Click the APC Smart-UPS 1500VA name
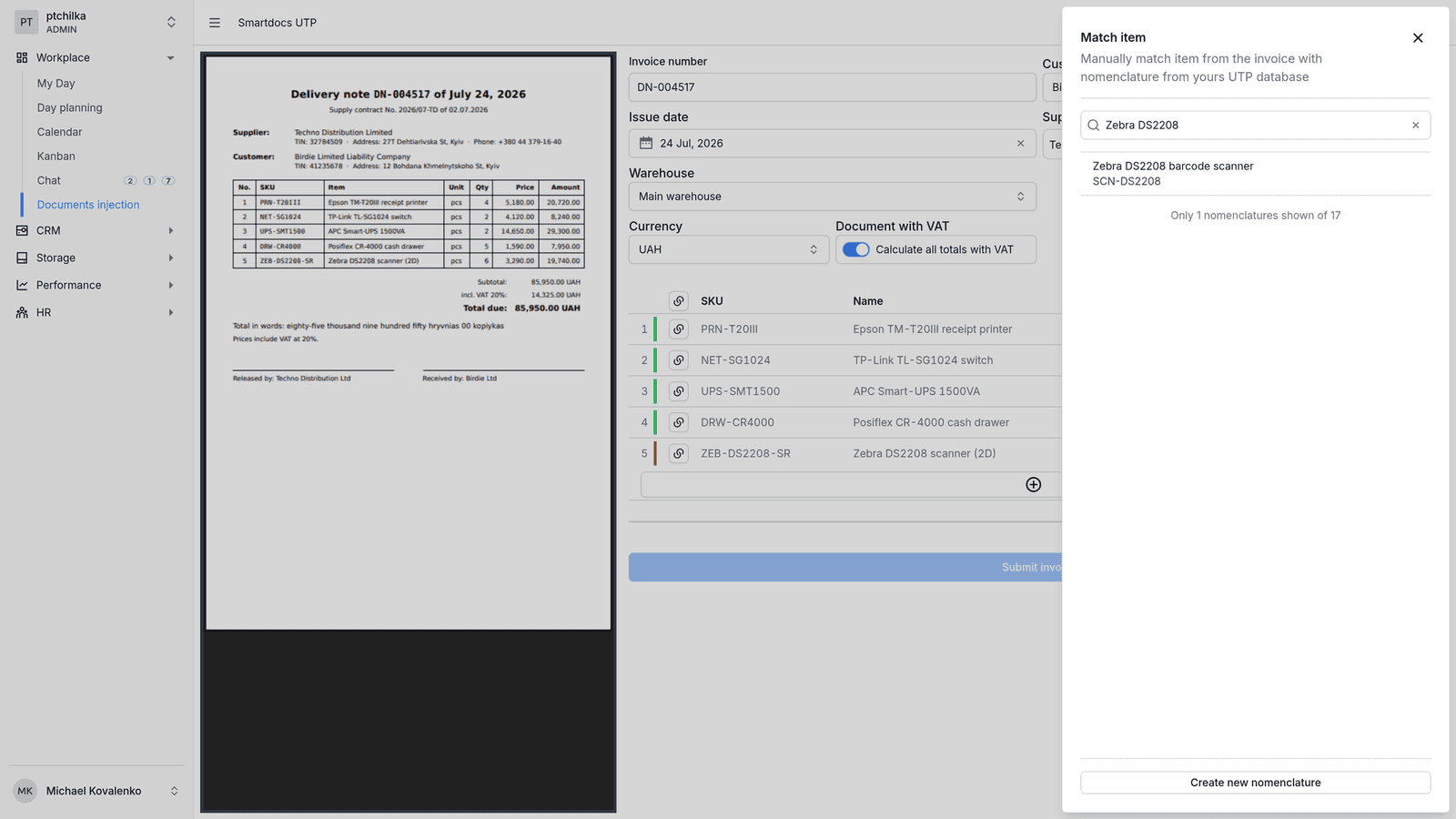The image size is (1456, 819). click(x=916, y=391)
